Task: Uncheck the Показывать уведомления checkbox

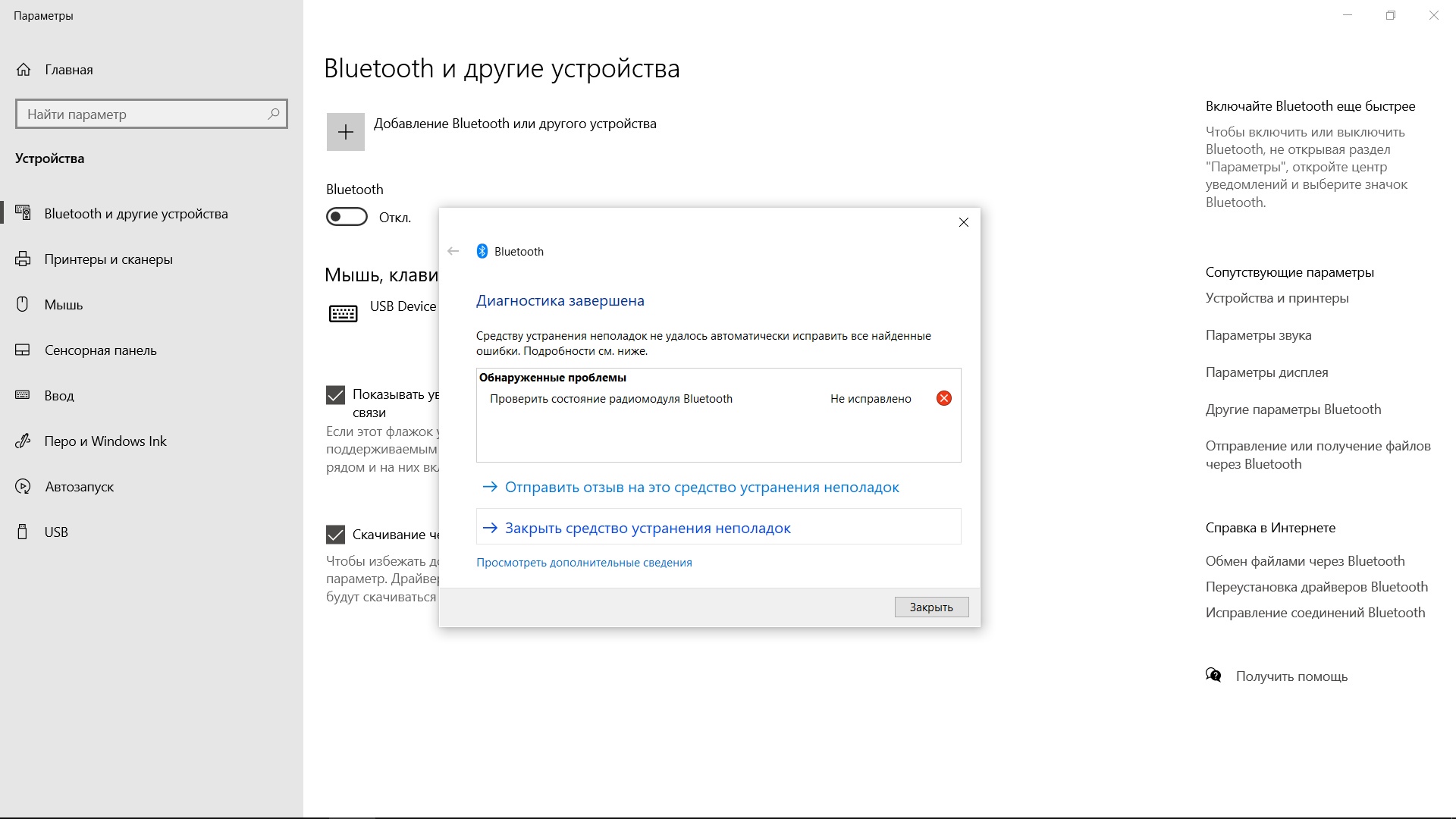Action: (335, 395)
